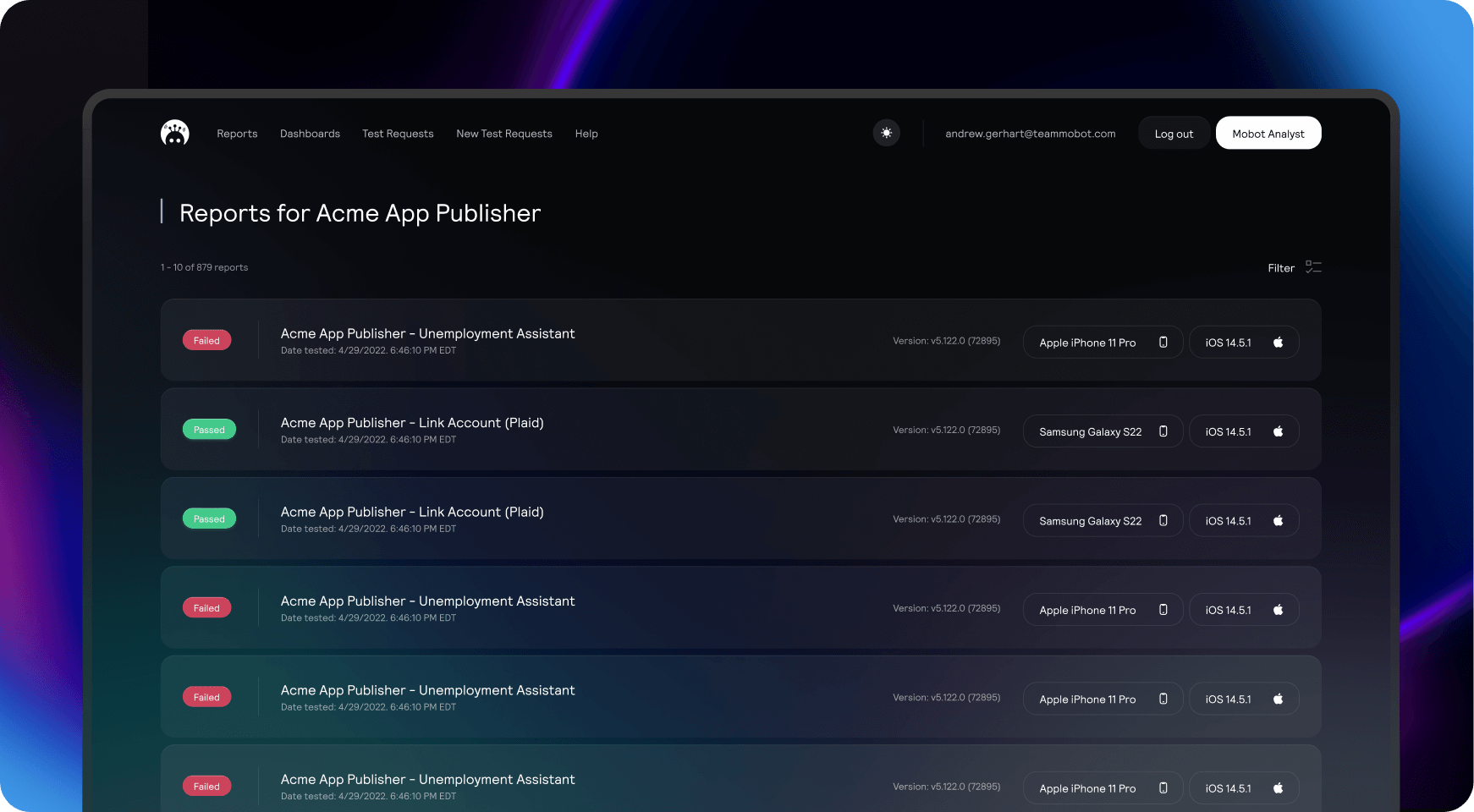This screenshot has height=812, width=1474.
Task: Click the phone icon in the third report's Galaxy S22 chip
Action: tap(1163, 521)
